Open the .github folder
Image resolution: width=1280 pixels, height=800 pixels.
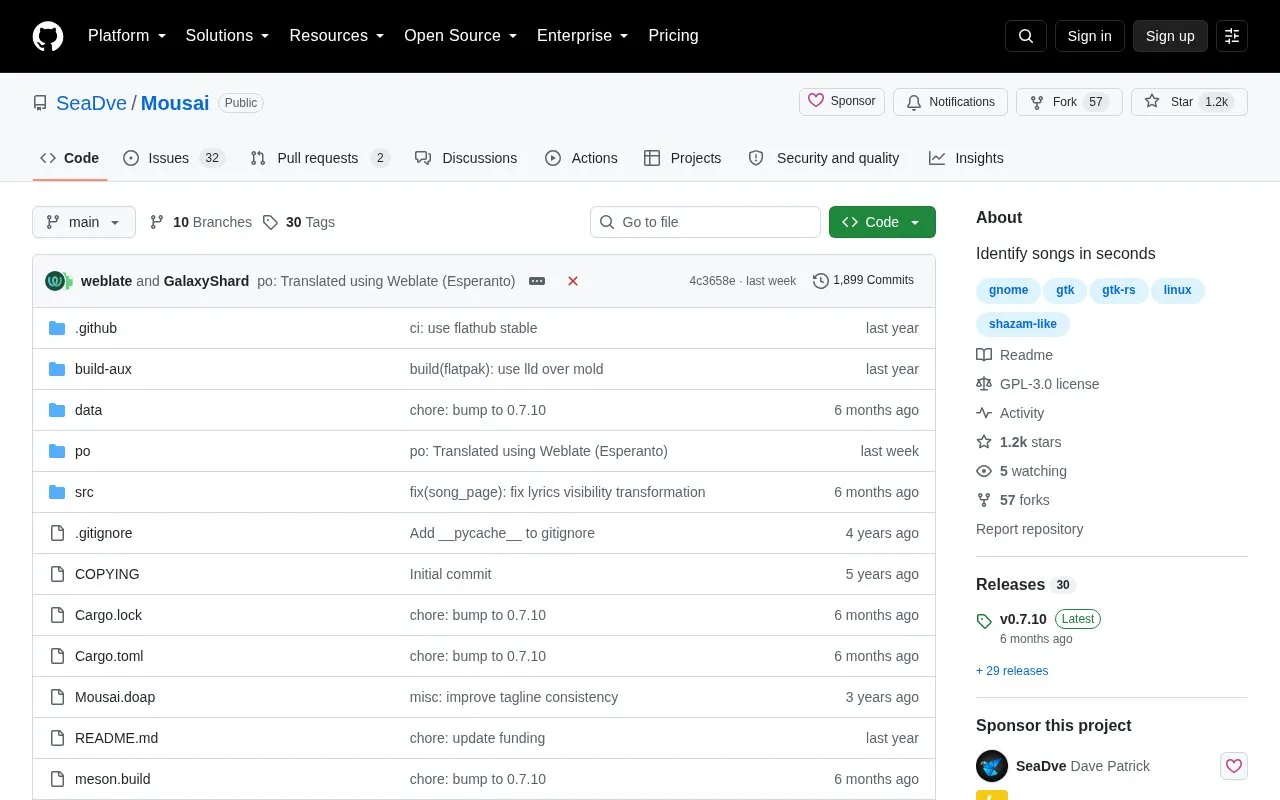[96, 328]
